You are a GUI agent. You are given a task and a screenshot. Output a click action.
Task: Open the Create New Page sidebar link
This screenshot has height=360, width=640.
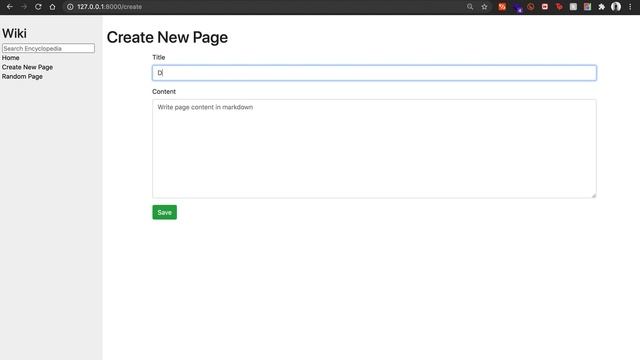pyautogui.click(x=27, y=67)
